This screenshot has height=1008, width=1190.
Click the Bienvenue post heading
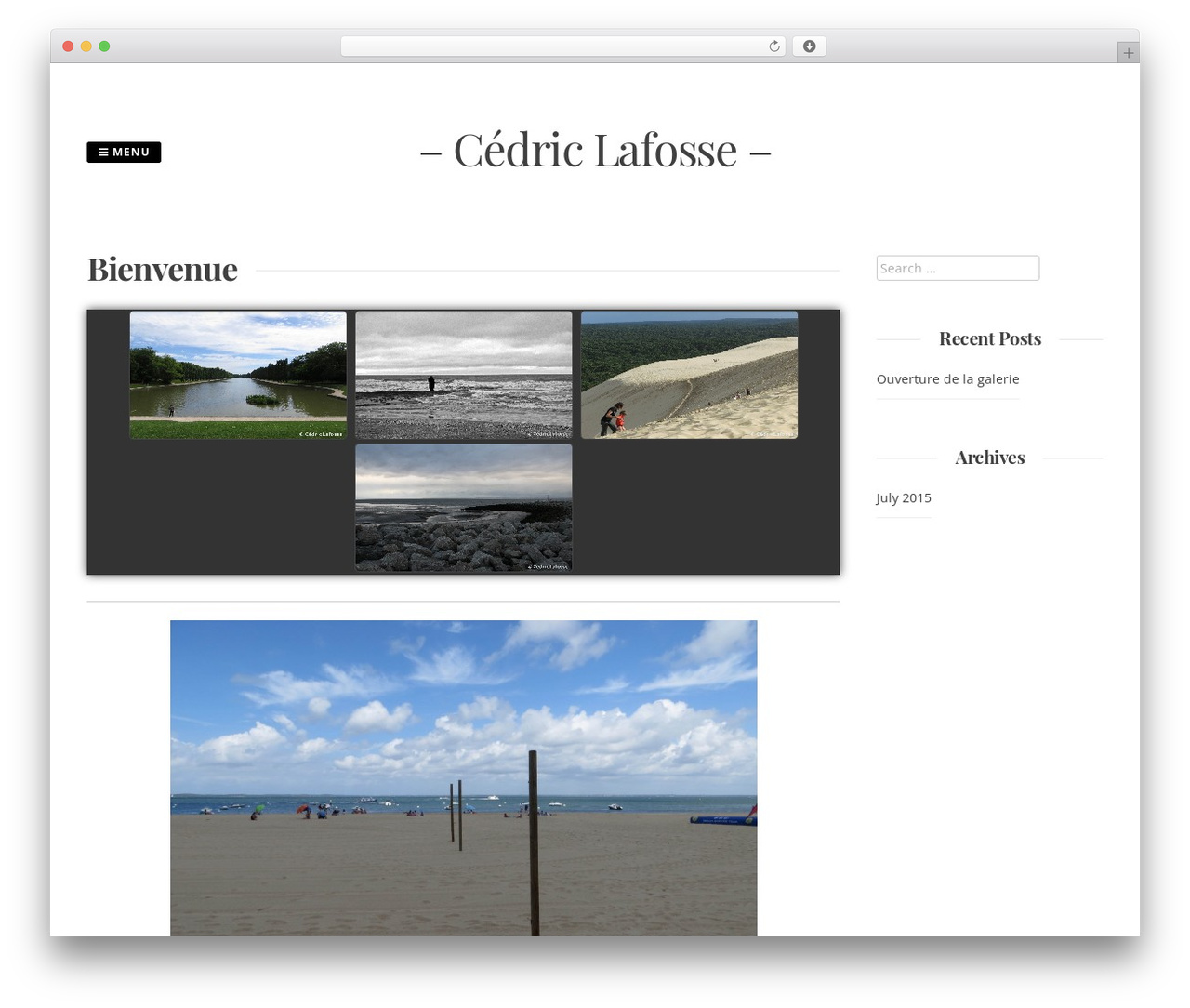tap(163, 269)
